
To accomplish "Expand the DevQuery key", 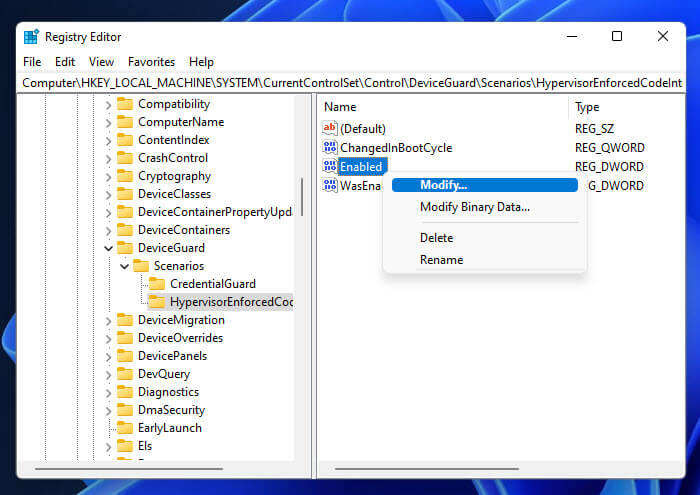I will coord(108,374).
